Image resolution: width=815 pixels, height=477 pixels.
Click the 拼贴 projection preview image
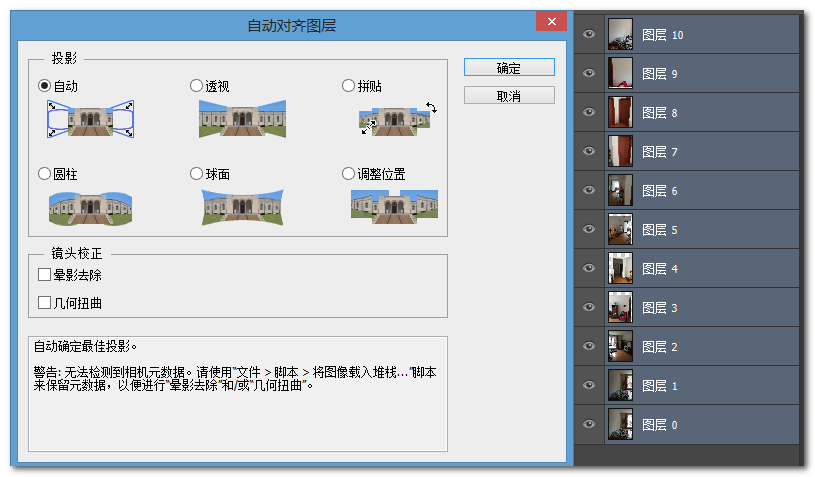pos(398,119)
